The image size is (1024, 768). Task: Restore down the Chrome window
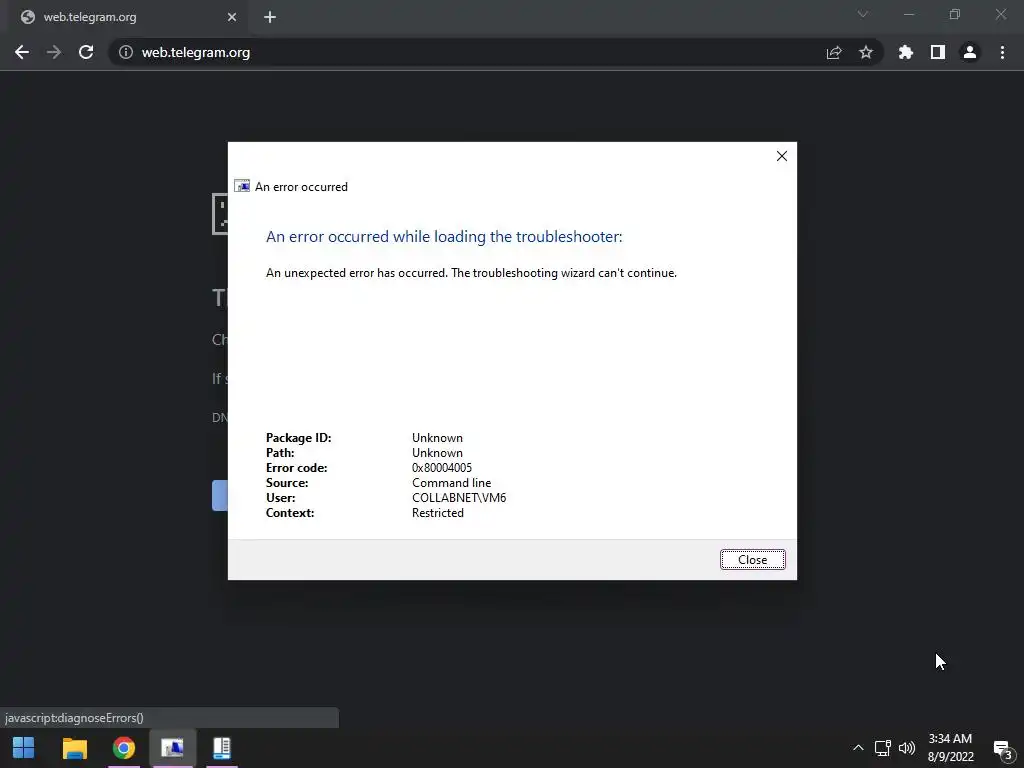click(955, 14)
